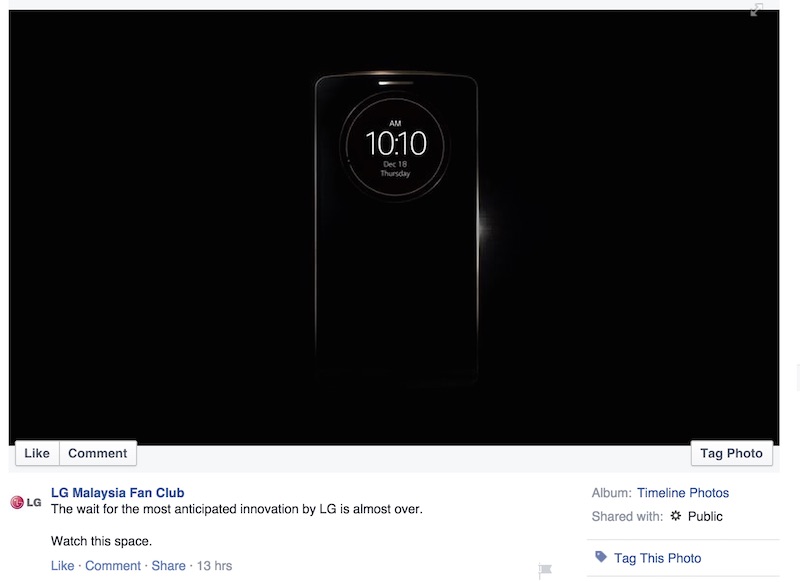Click the 10:10 clock circle in the photo
The image size is (800, 582).
pos(395,146)
